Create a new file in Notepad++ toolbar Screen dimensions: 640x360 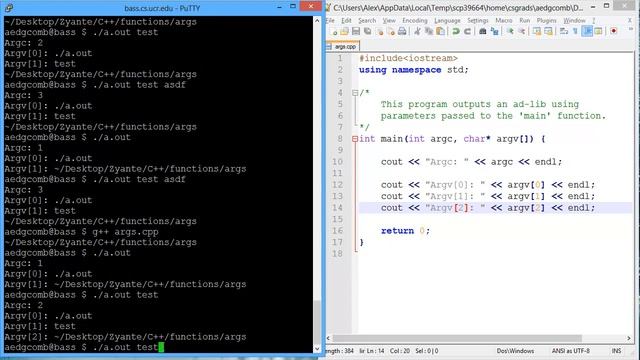333,31
